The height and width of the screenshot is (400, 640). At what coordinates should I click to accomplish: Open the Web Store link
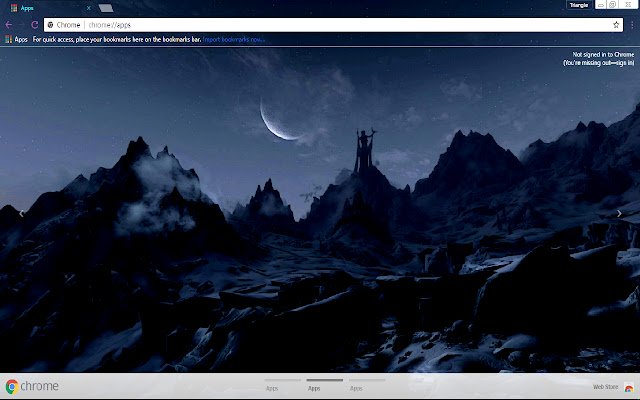pos(613,387)
